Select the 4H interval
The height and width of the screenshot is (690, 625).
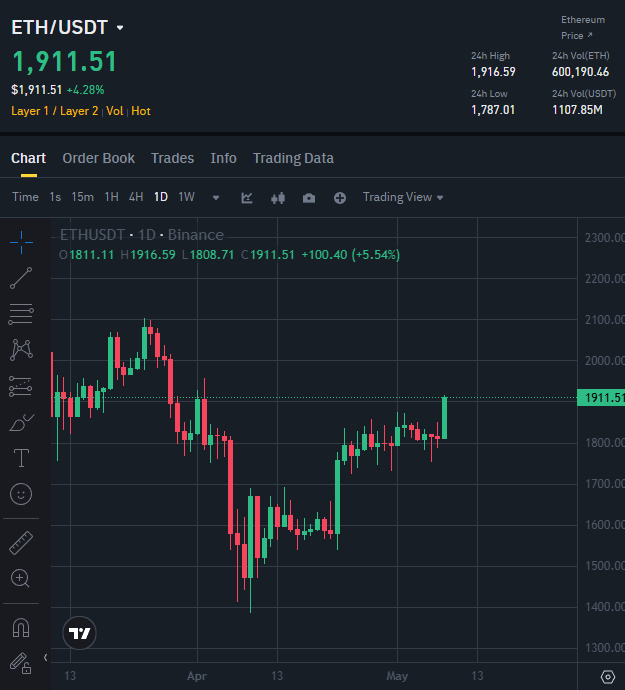136,197
